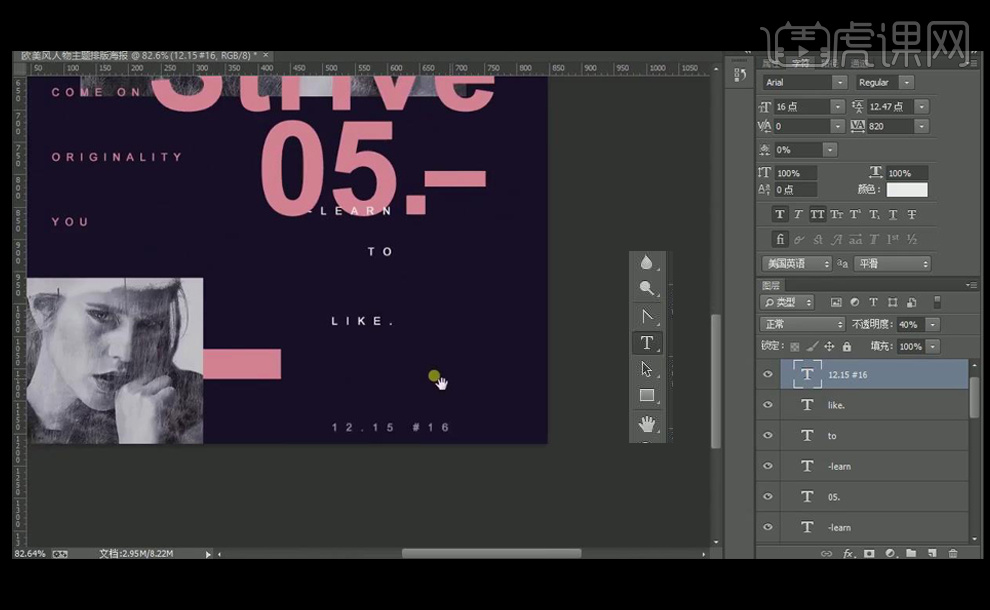The height and width of the screenshot is (610, 990).
Task: Hide the '12.15 #16' text layer
Action: pyautogui.click(x=768, y=374)
